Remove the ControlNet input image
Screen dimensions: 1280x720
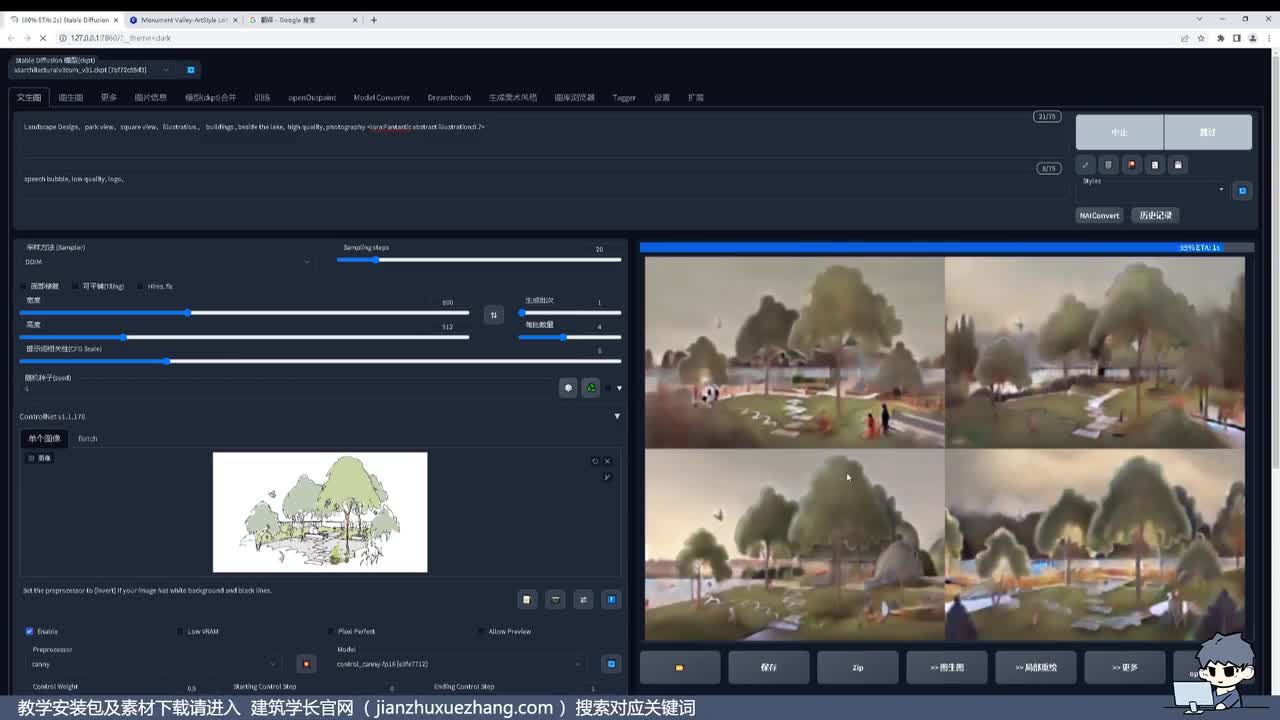(607, 461)
